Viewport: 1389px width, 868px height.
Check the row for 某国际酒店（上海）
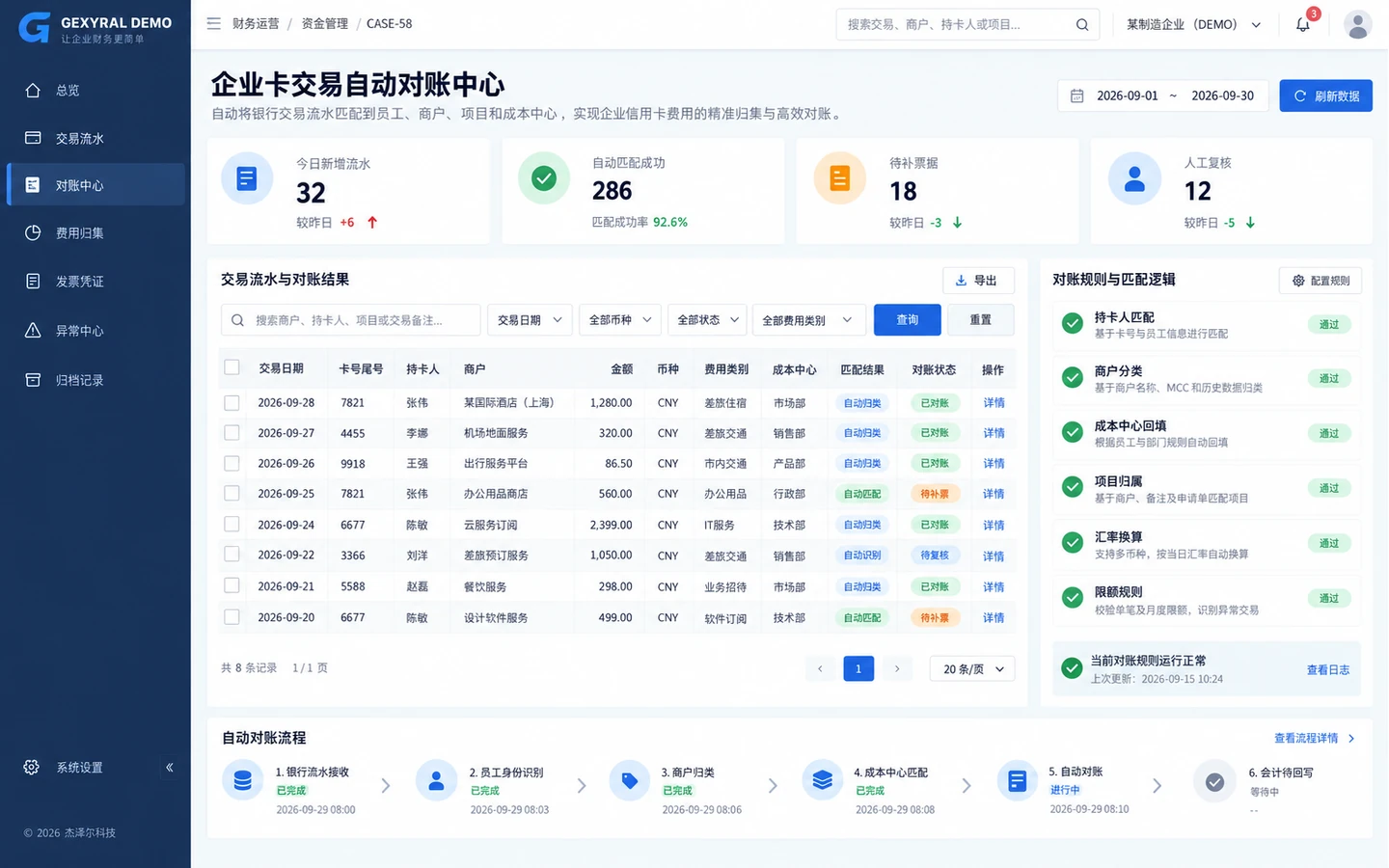click(x=231, y=403)
